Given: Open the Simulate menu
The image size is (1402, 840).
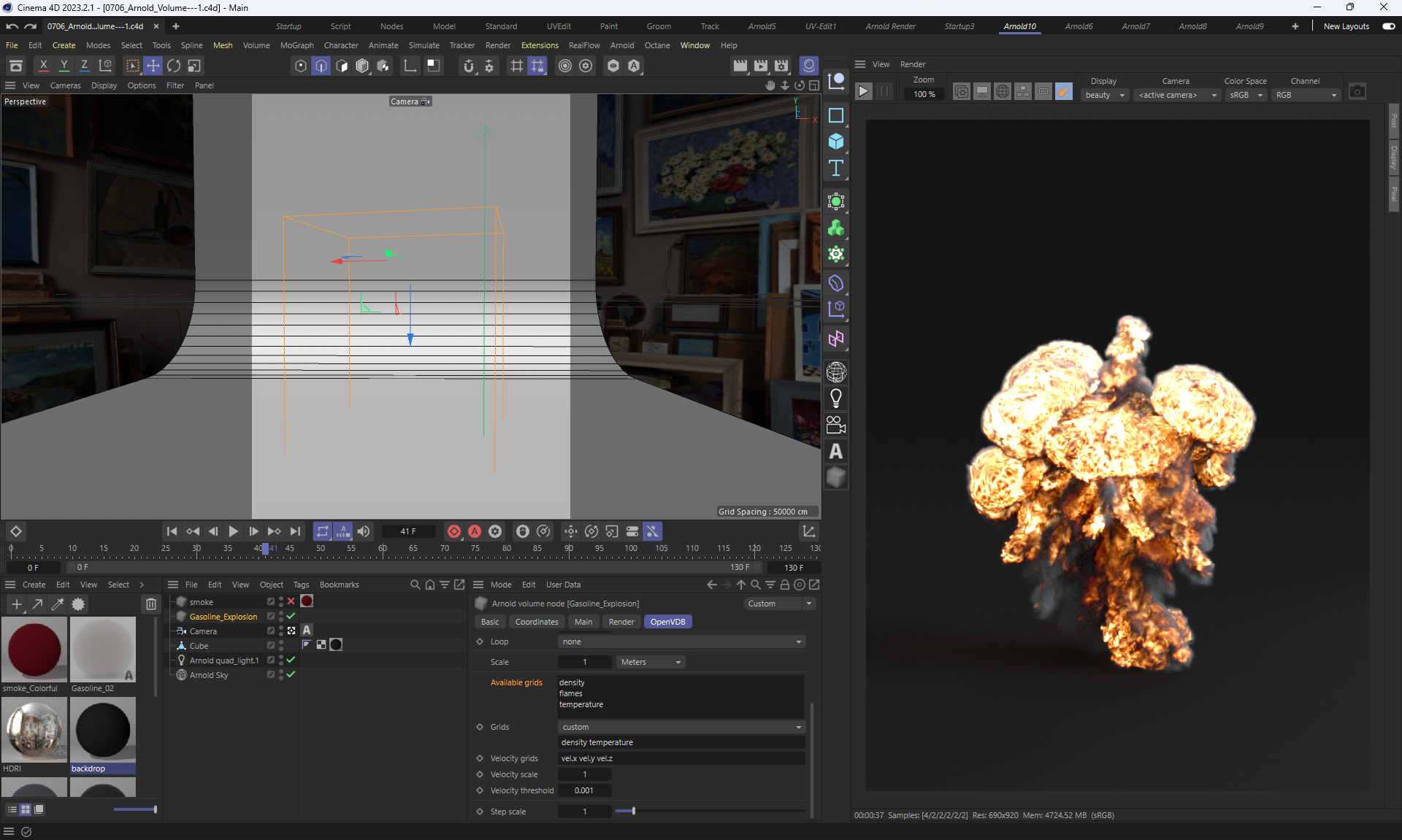Looking at the screenshot, I should click(424, 45).
